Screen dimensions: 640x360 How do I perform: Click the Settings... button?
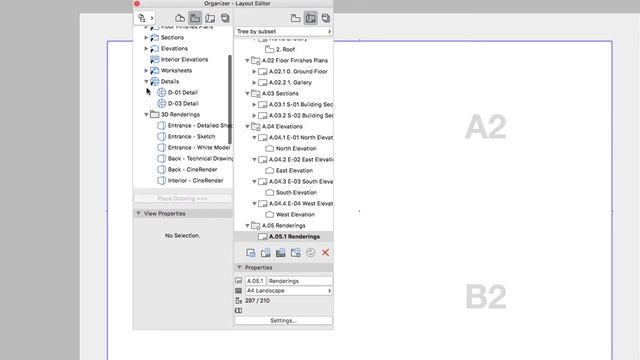[x=284, y=321]
